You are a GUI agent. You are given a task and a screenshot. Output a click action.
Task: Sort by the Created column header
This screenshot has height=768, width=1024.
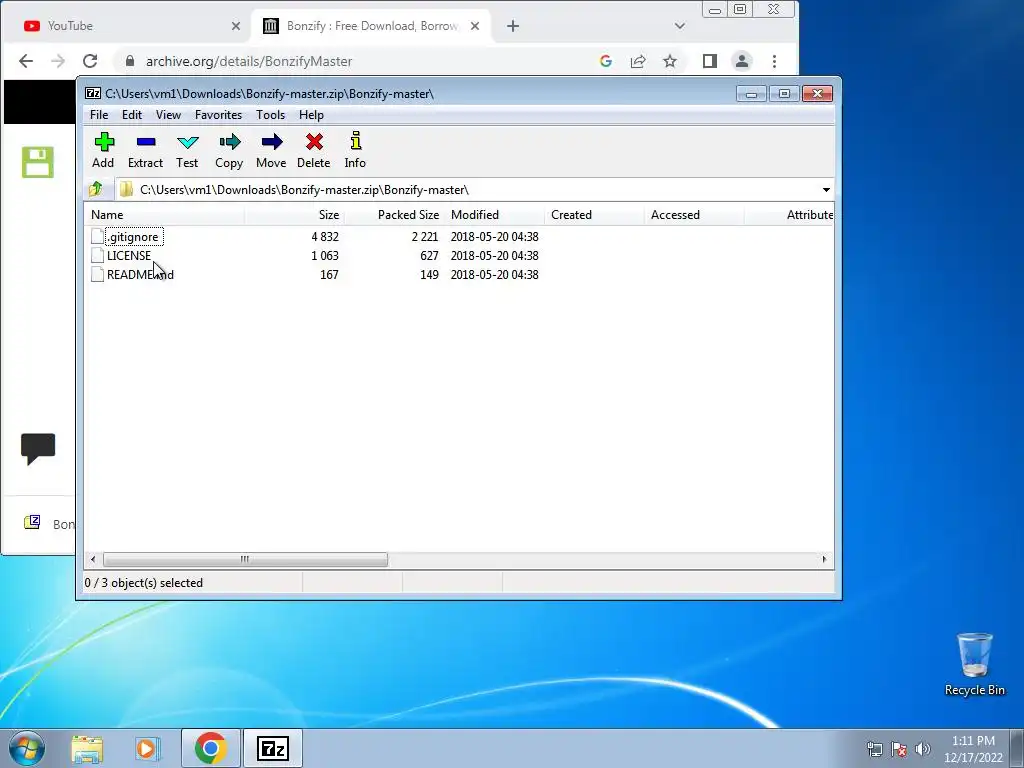594,215
